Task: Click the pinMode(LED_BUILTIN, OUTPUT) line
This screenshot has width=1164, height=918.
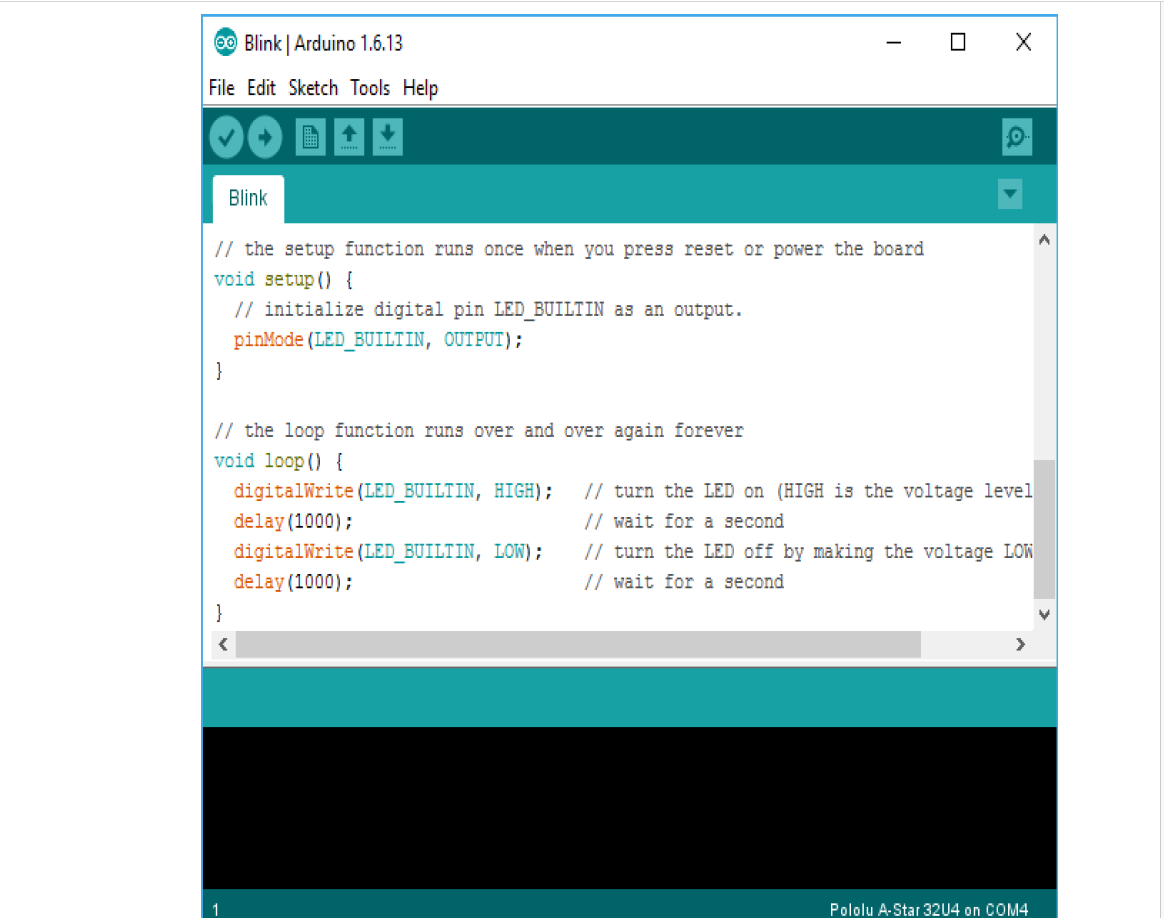Action: pyautogui.click(x=378, y=340)
